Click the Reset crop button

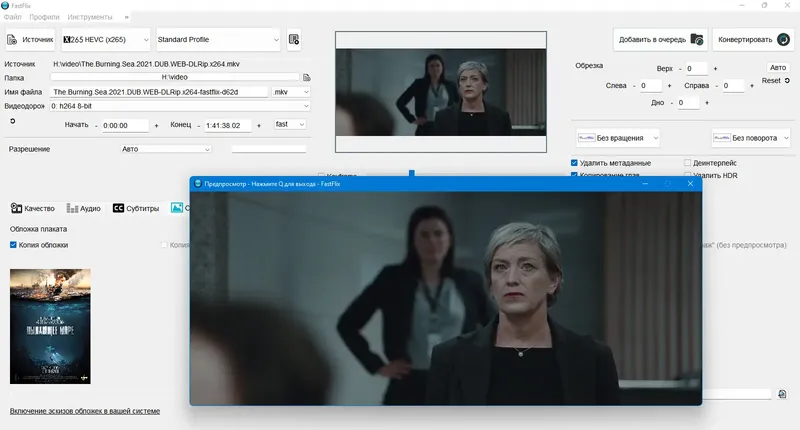point(776,81)
